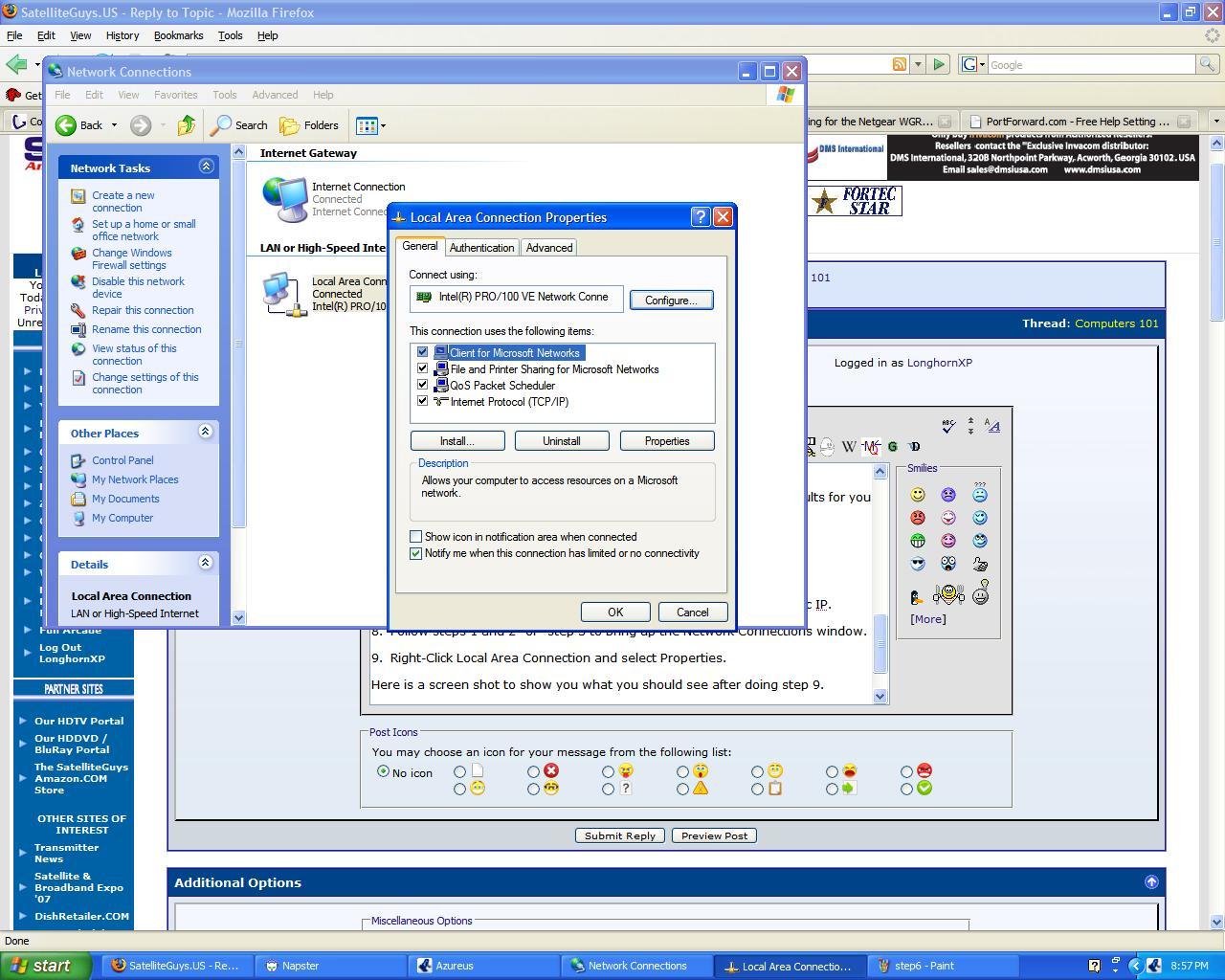Open Firefox Tools menu

click(x=231, y=35)
